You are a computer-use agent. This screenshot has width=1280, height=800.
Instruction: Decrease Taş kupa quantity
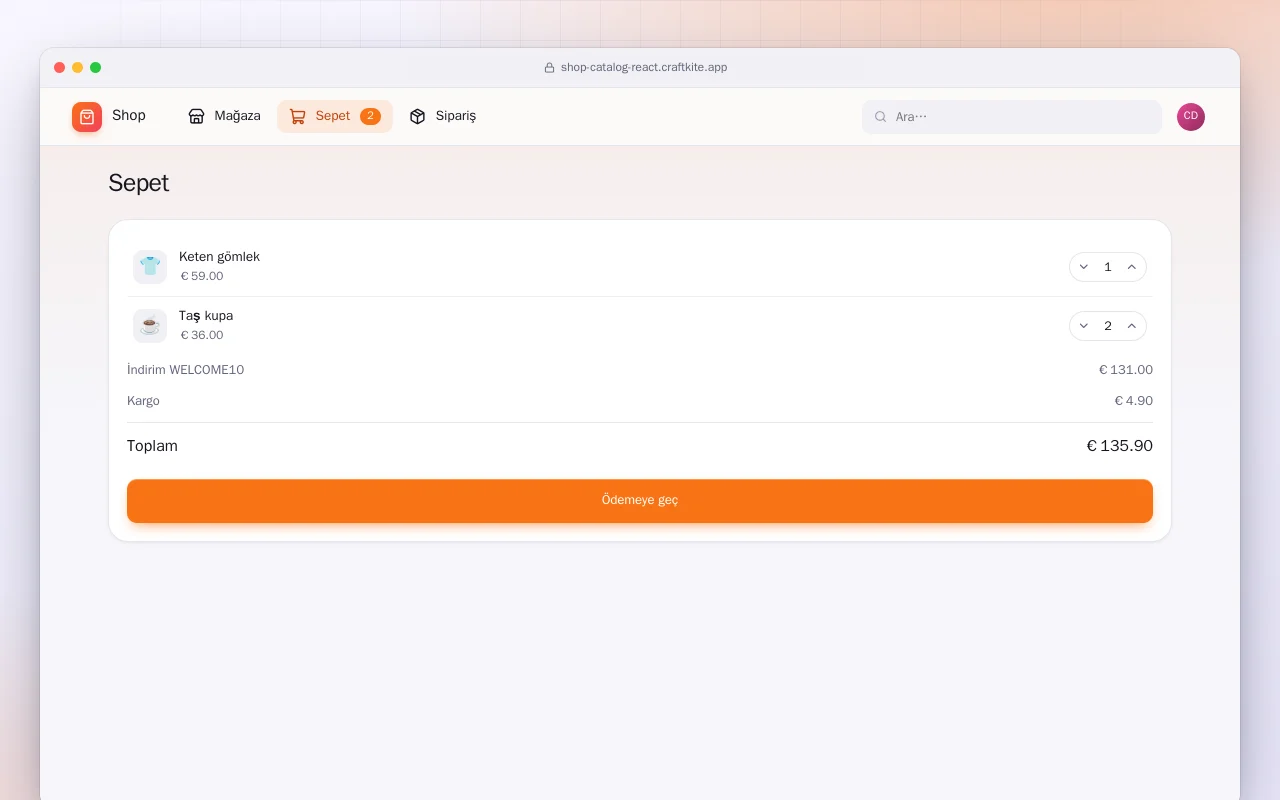pyautogui.click(x=1084, y=326)
